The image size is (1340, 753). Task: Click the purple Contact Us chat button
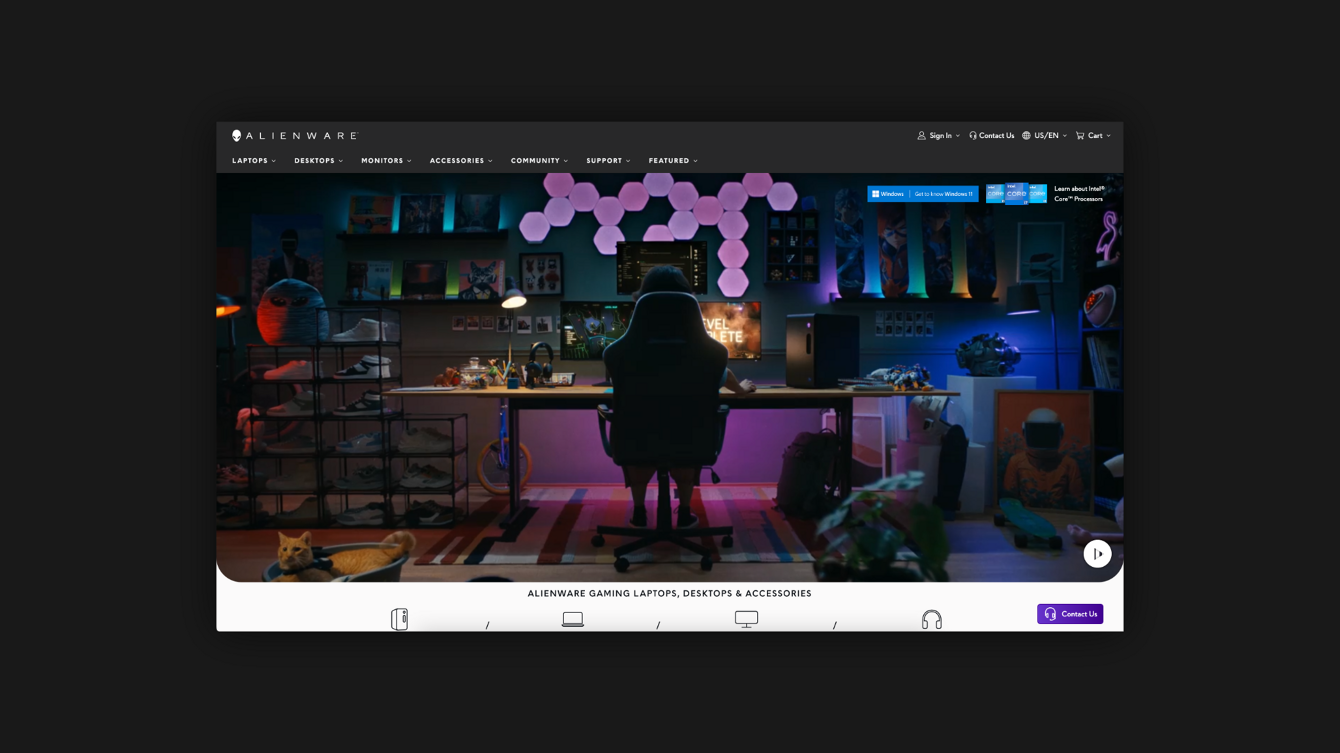click(x=1069, y=614)
